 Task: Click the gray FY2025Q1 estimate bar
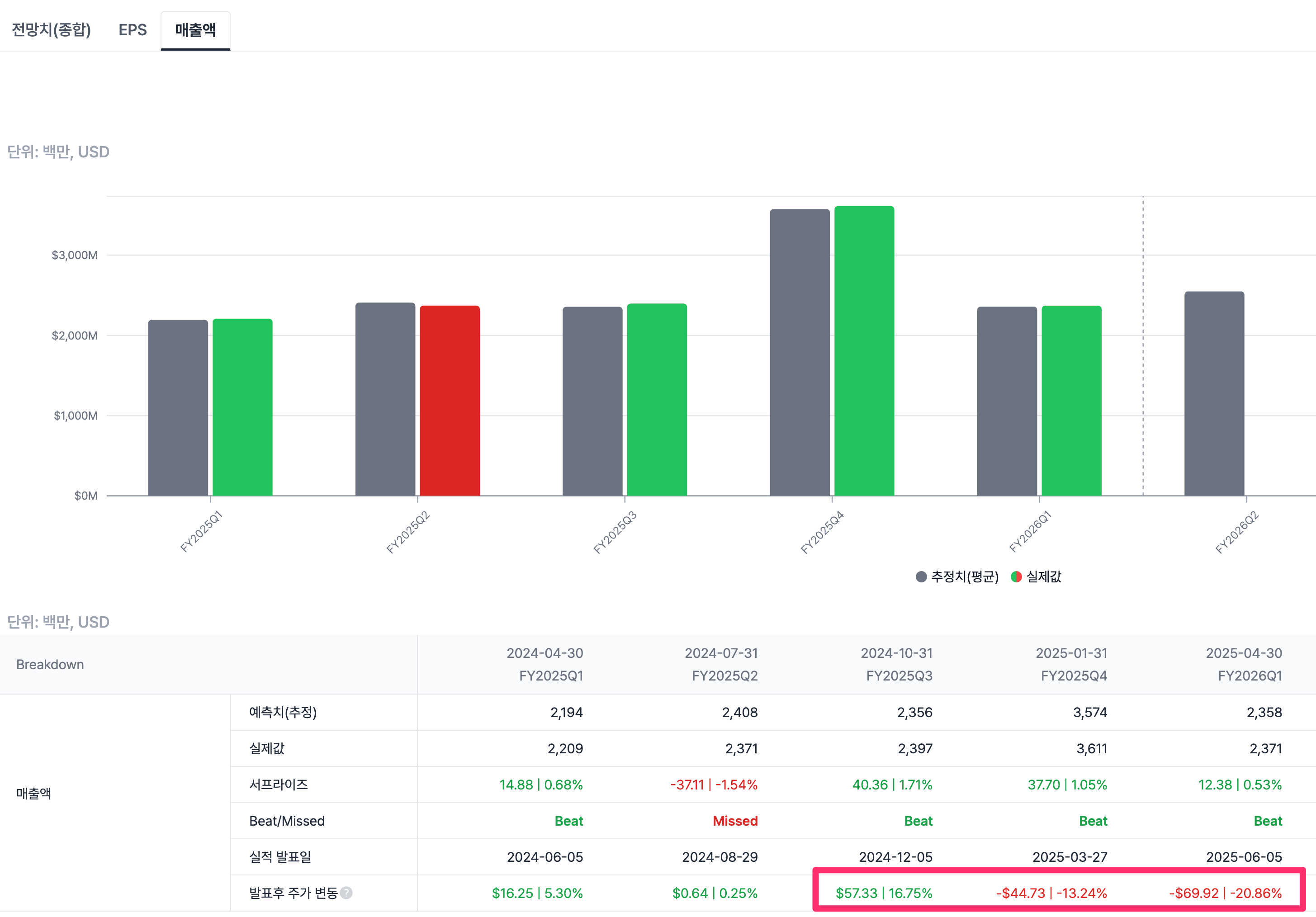click(178, 407)
